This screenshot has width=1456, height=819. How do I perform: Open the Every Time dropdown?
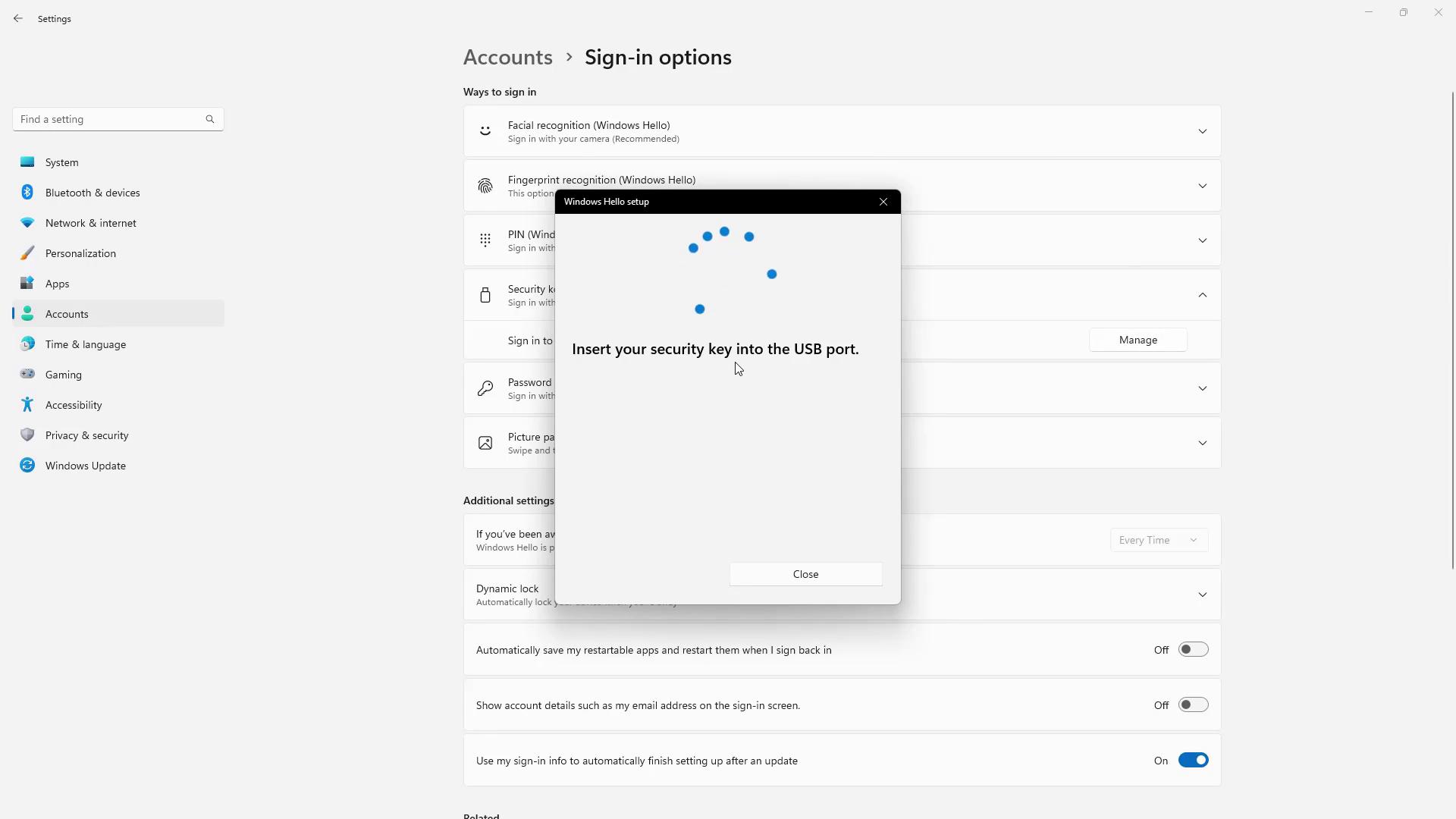[x=1158, y=540]
